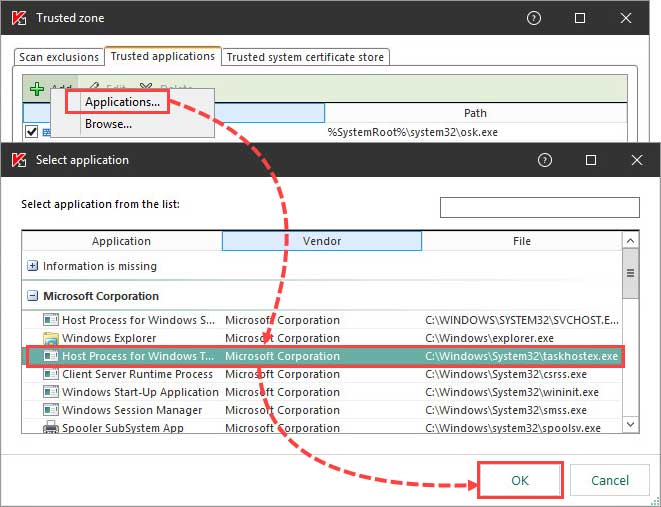This screenshot has height=507, width=661.
Task: Click Microsoft Corporation vendor in Windows Explorer row
Action: [282, 338]
